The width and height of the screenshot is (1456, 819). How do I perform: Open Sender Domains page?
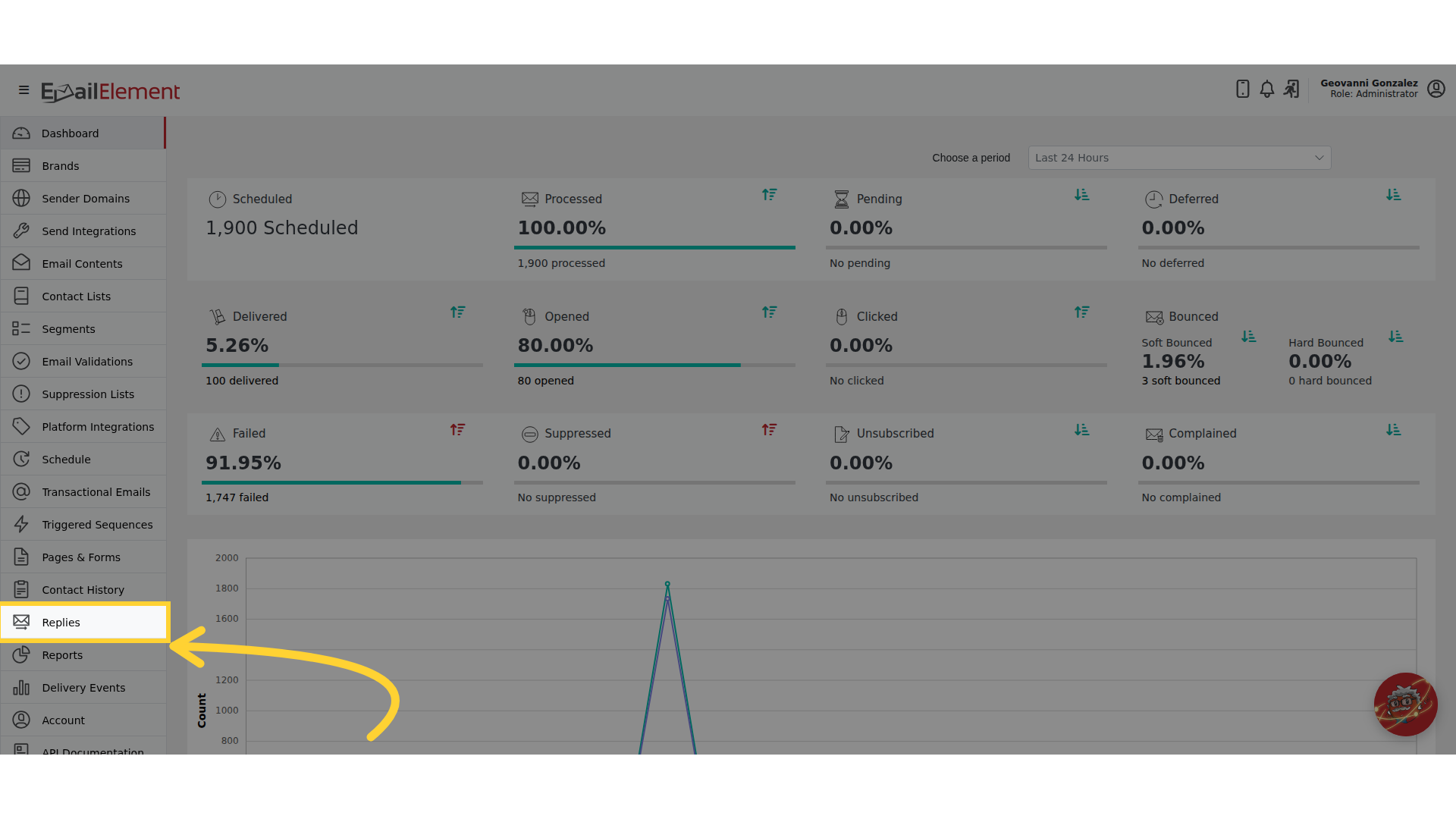(83, 199)
